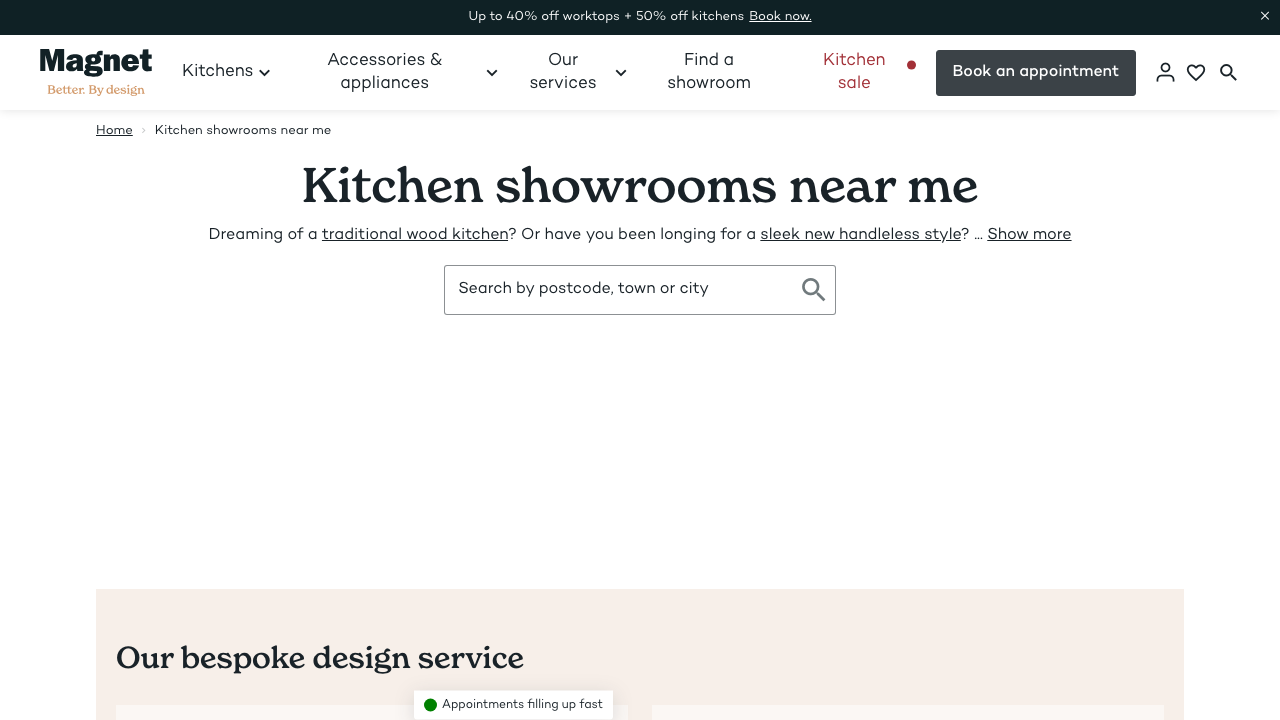Expand Our services dropdown chevron
The width and height of the screenshot is (1280, 720).
pyautogui.click(x=620, y=72)
